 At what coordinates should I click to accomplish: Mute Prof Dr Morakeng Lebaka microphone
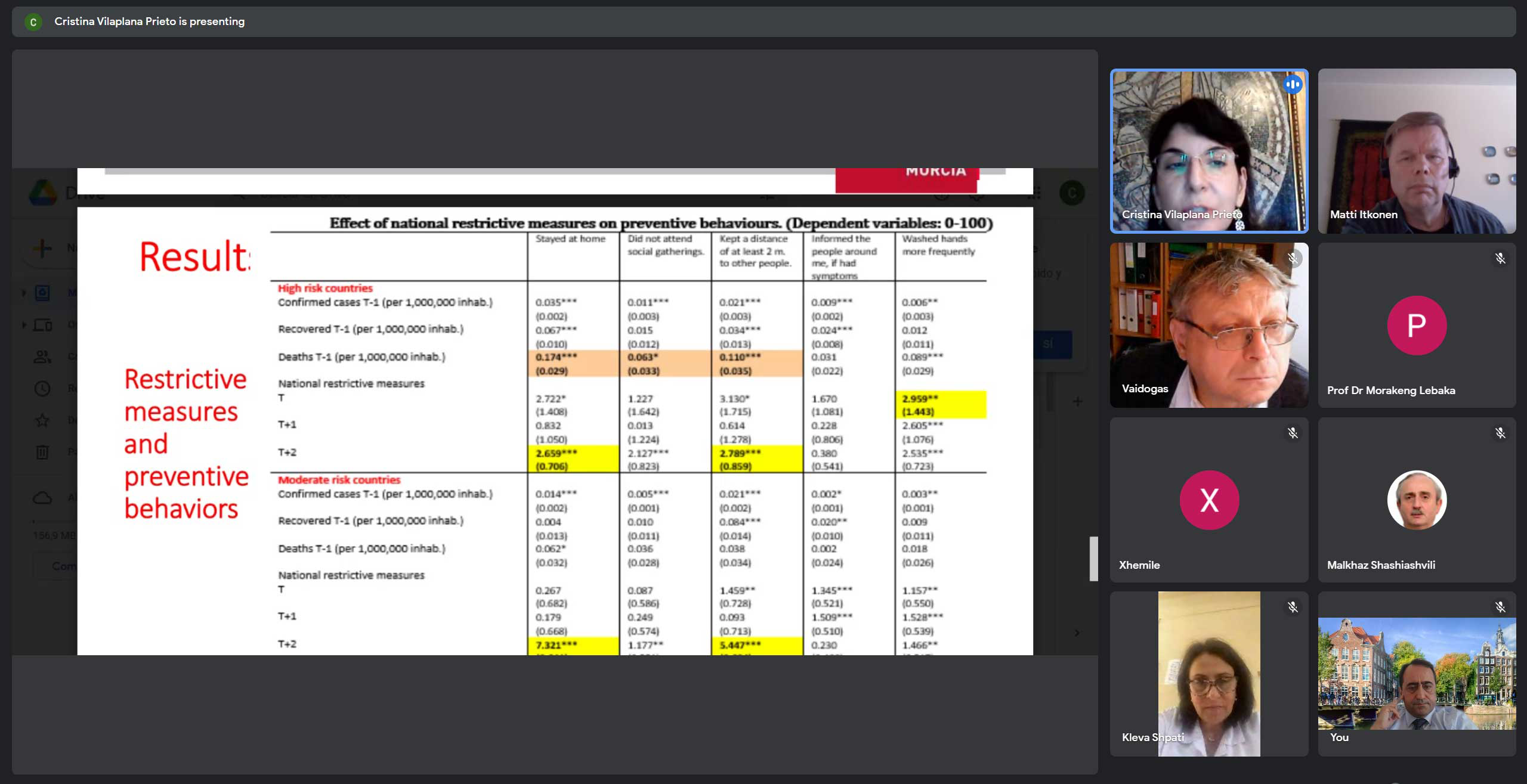coord(1499,259)
